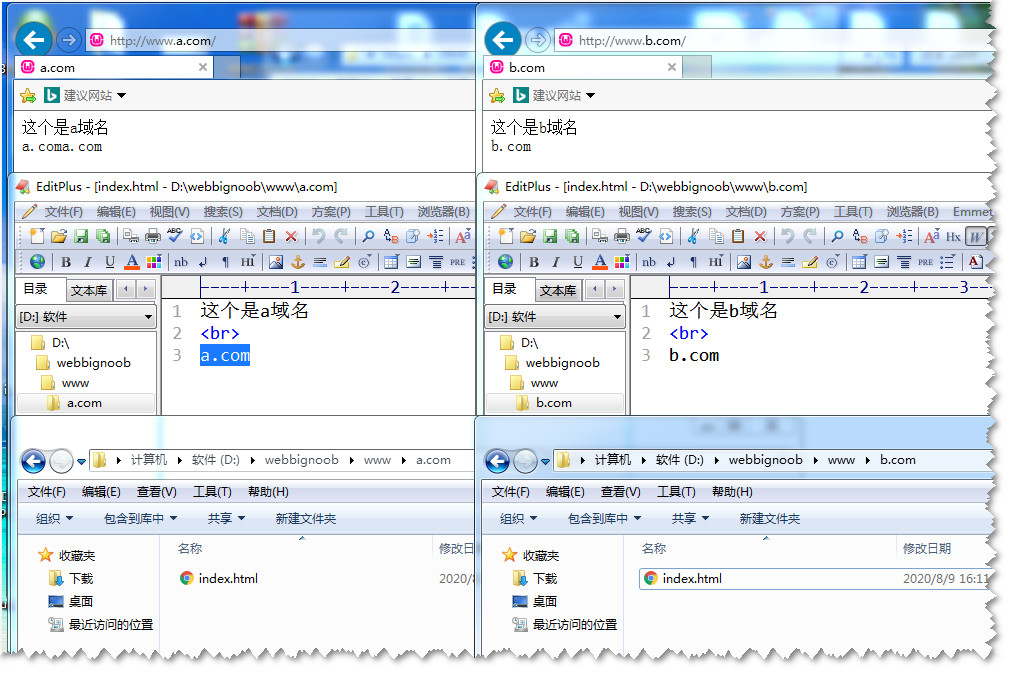Click Save icon in a.com EditPlus toolbar
Image resolution: width=1014 pixels, height=676 pixels.
[x=81, y=236]
